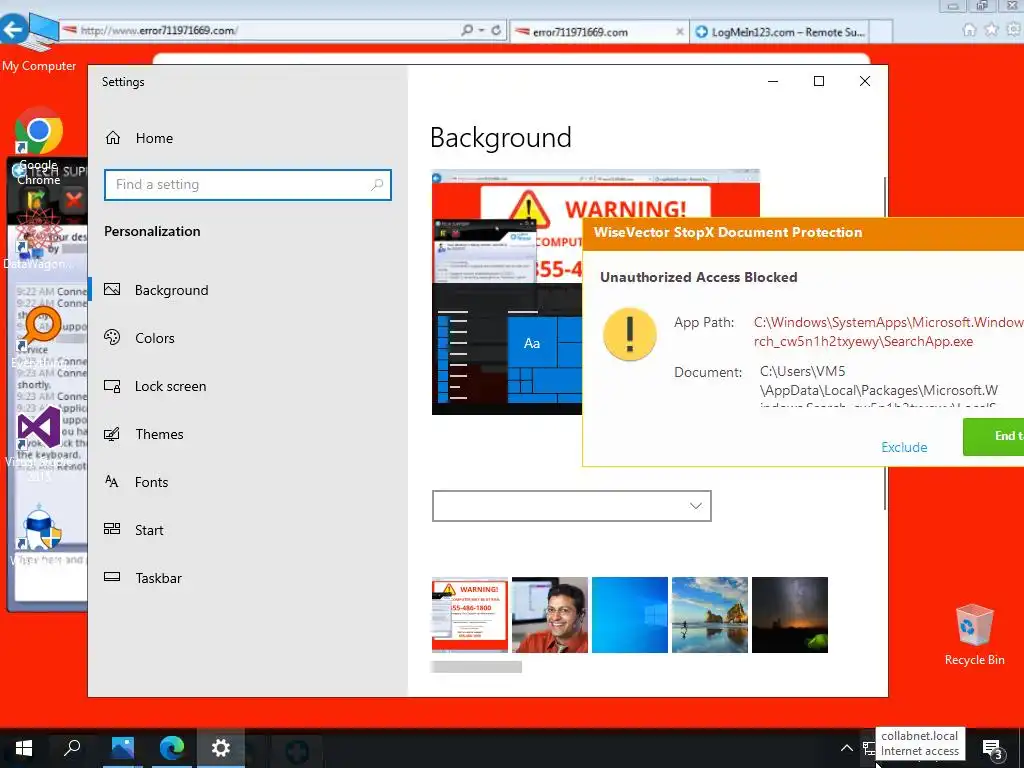
Task: Click the green End button in WiseVector popup
Action: pyautogui.click(x=993, y=437)
